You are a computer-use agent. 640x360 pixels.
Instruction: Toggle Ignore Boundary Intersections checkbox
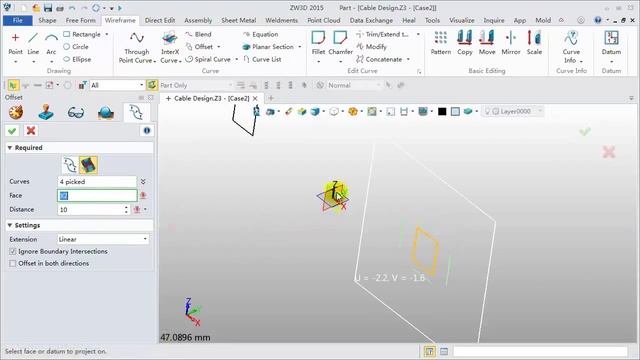coord(13,251)
